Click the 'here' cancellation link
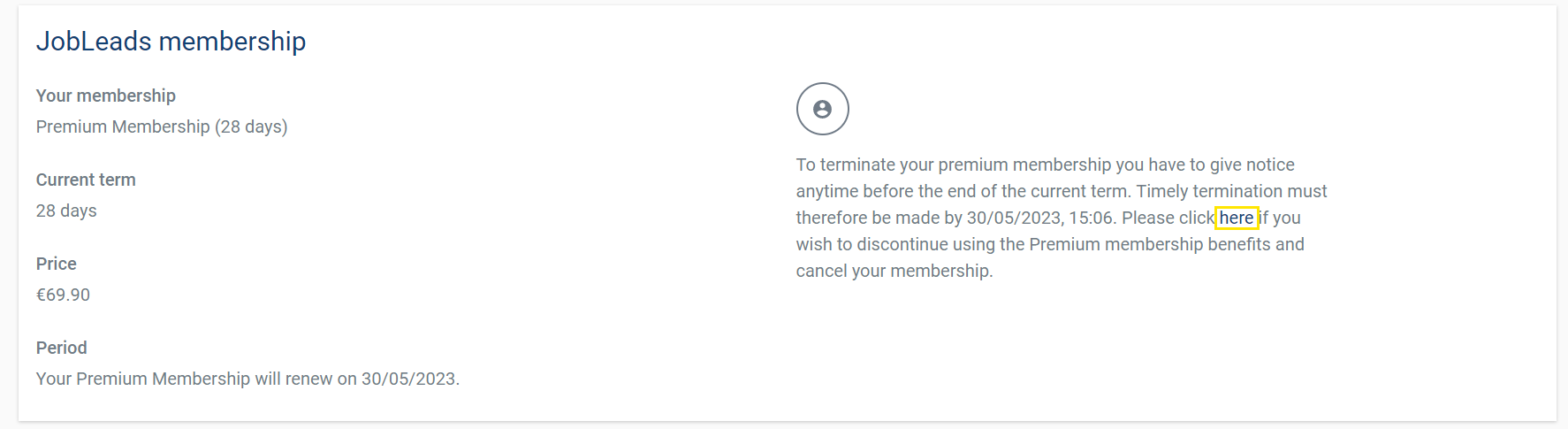 (1237, 218)
